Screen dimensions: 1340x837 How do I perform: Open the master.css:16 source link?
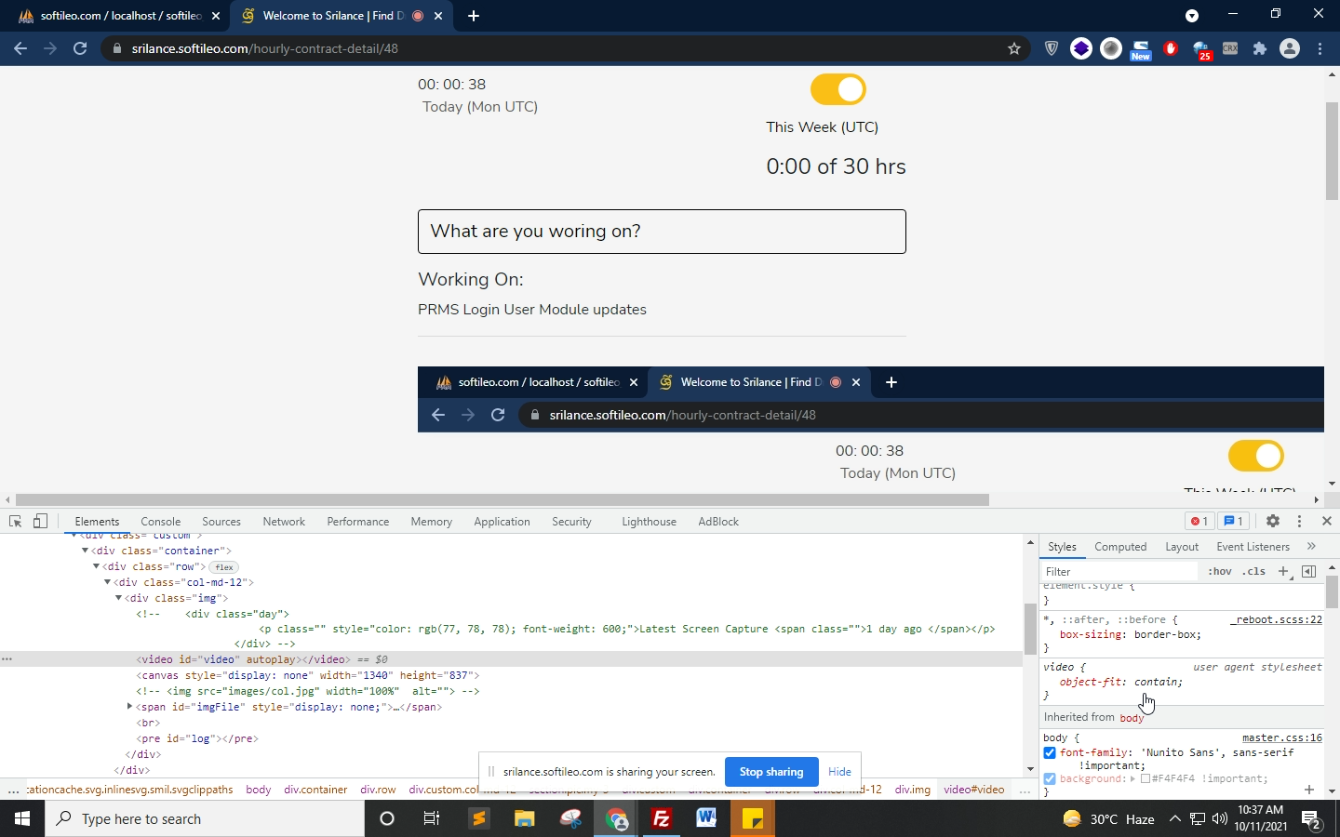[1281, 738]
